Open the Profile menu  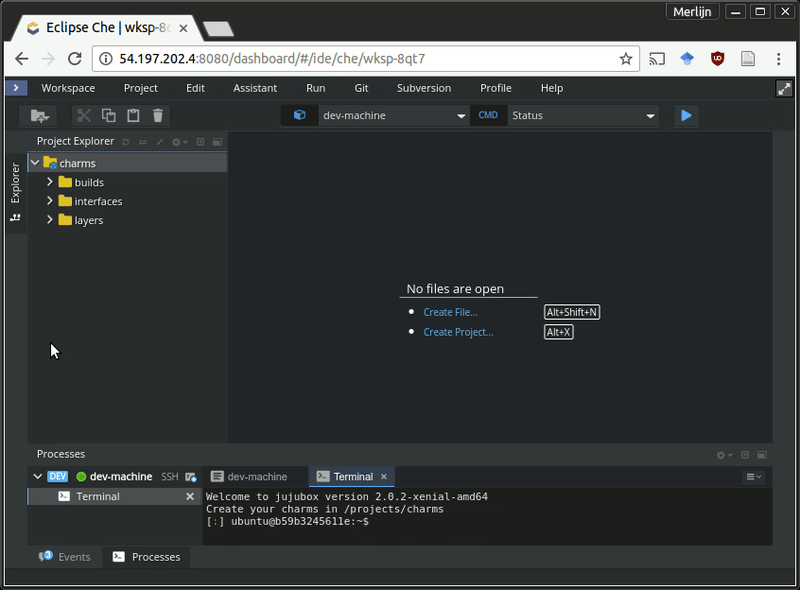[x=495, y=88]
